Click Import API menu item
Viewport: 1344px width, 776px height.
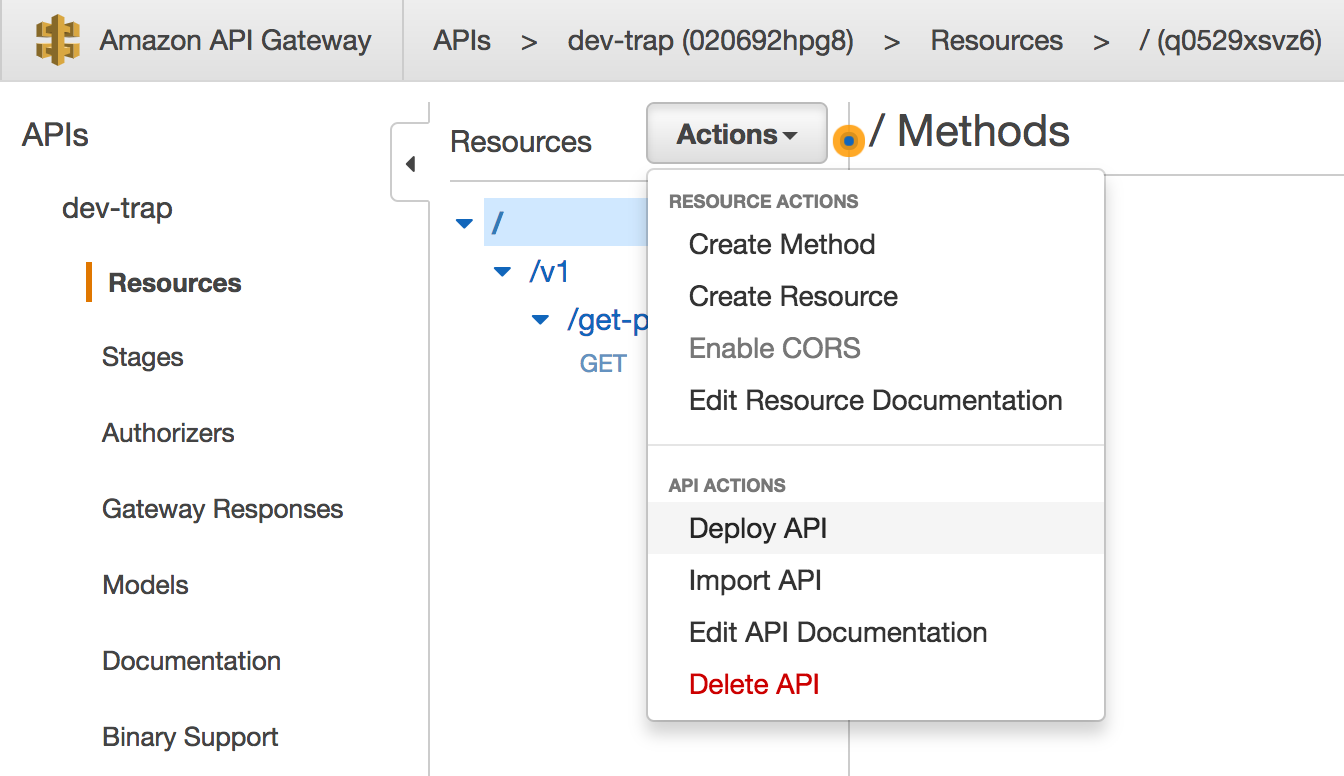click(x=755, y=580)
